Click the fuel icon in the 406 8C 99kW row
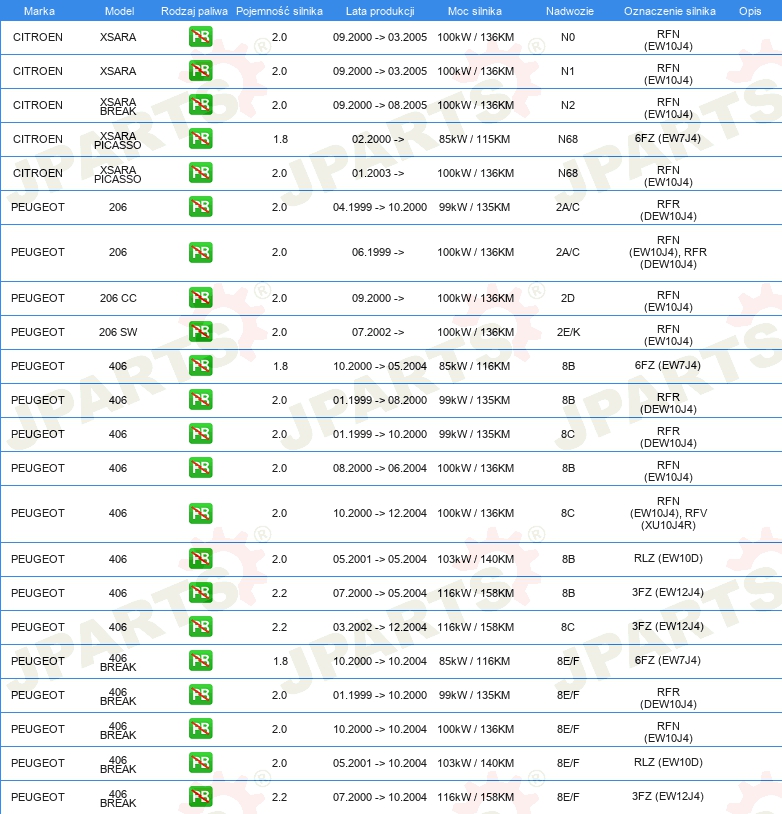The height and width of the screenshot is (814, 782). pos(200,434)
